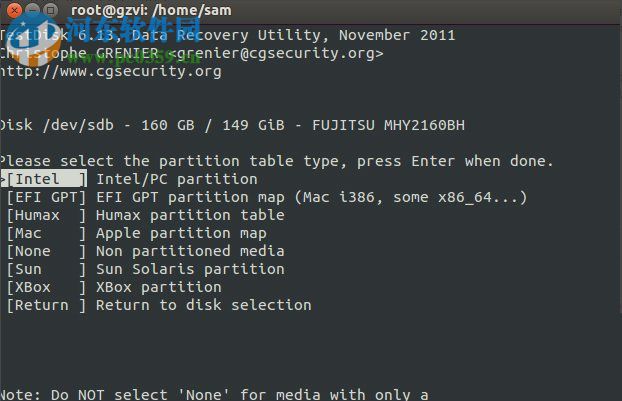Pick the [Sun] Solaris partition option
This screenshot has width=622, height=401.
click(x=46, y=269)
